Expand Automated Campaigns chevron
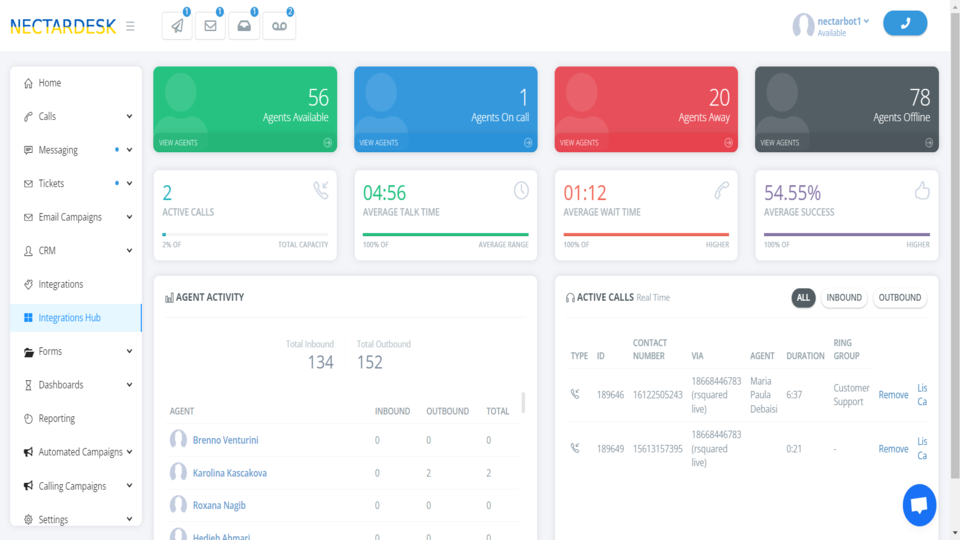This screenshot has width=960, height=540. point(129,452)
